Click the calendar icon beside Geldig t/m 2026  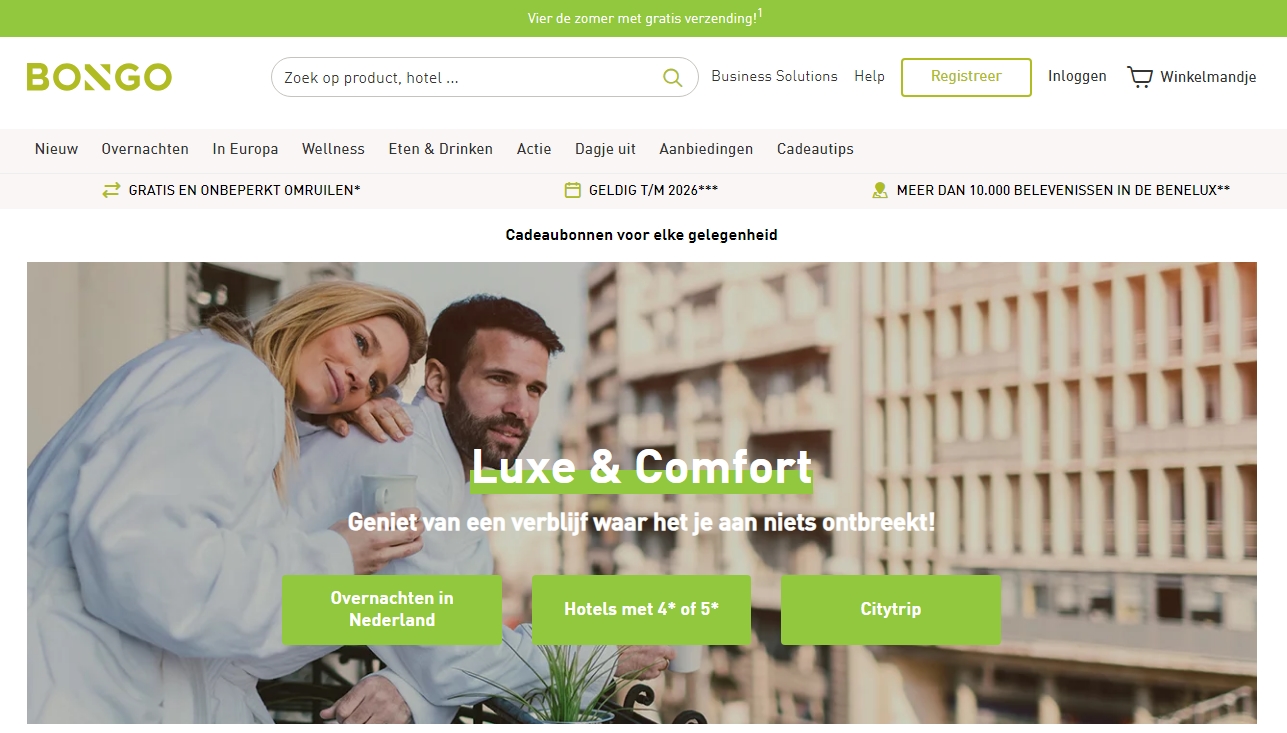pyautogui.click(x=573, y=190)
